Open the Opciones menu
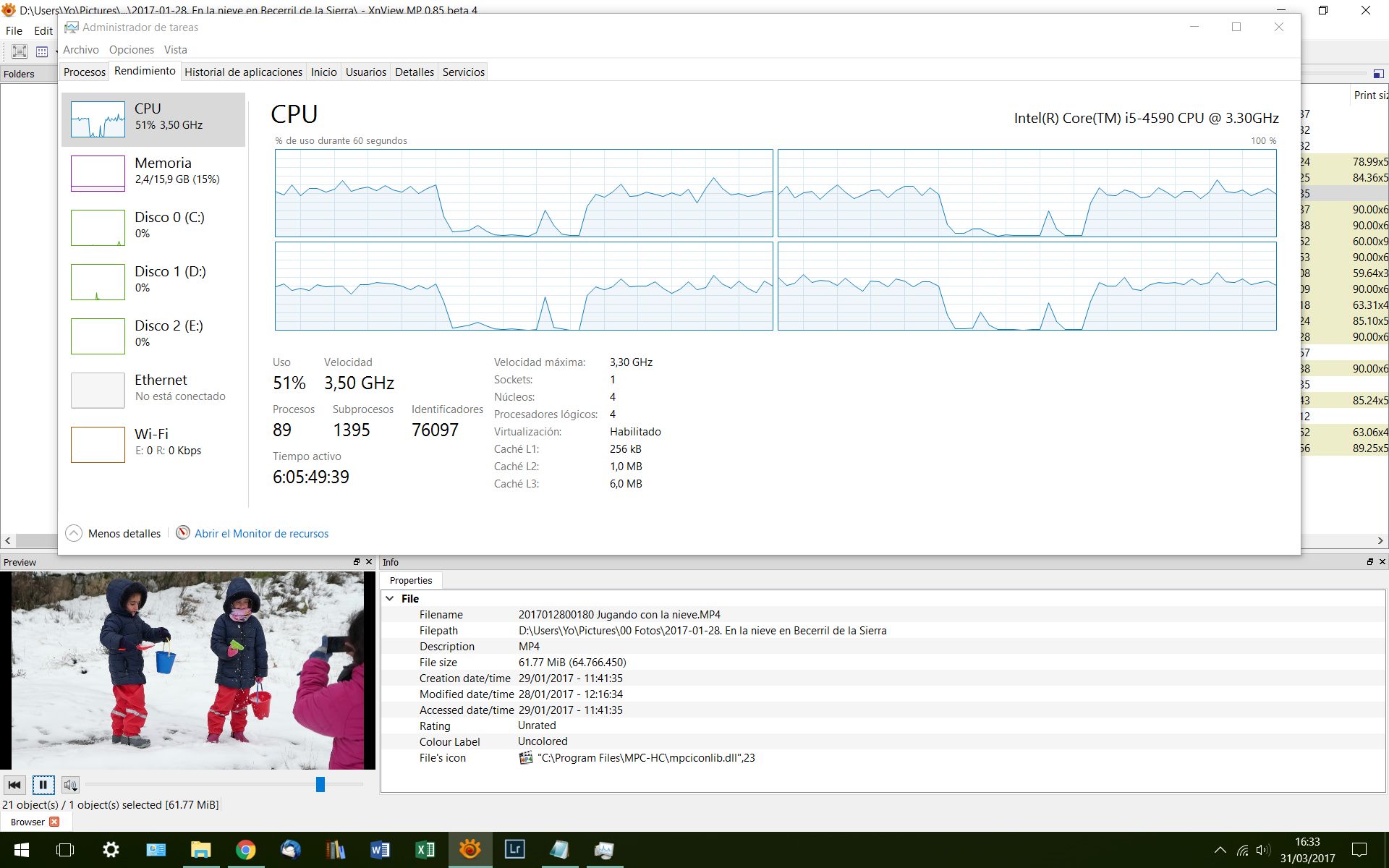This screenshot has width=1389, height=868. coord(131,50)
